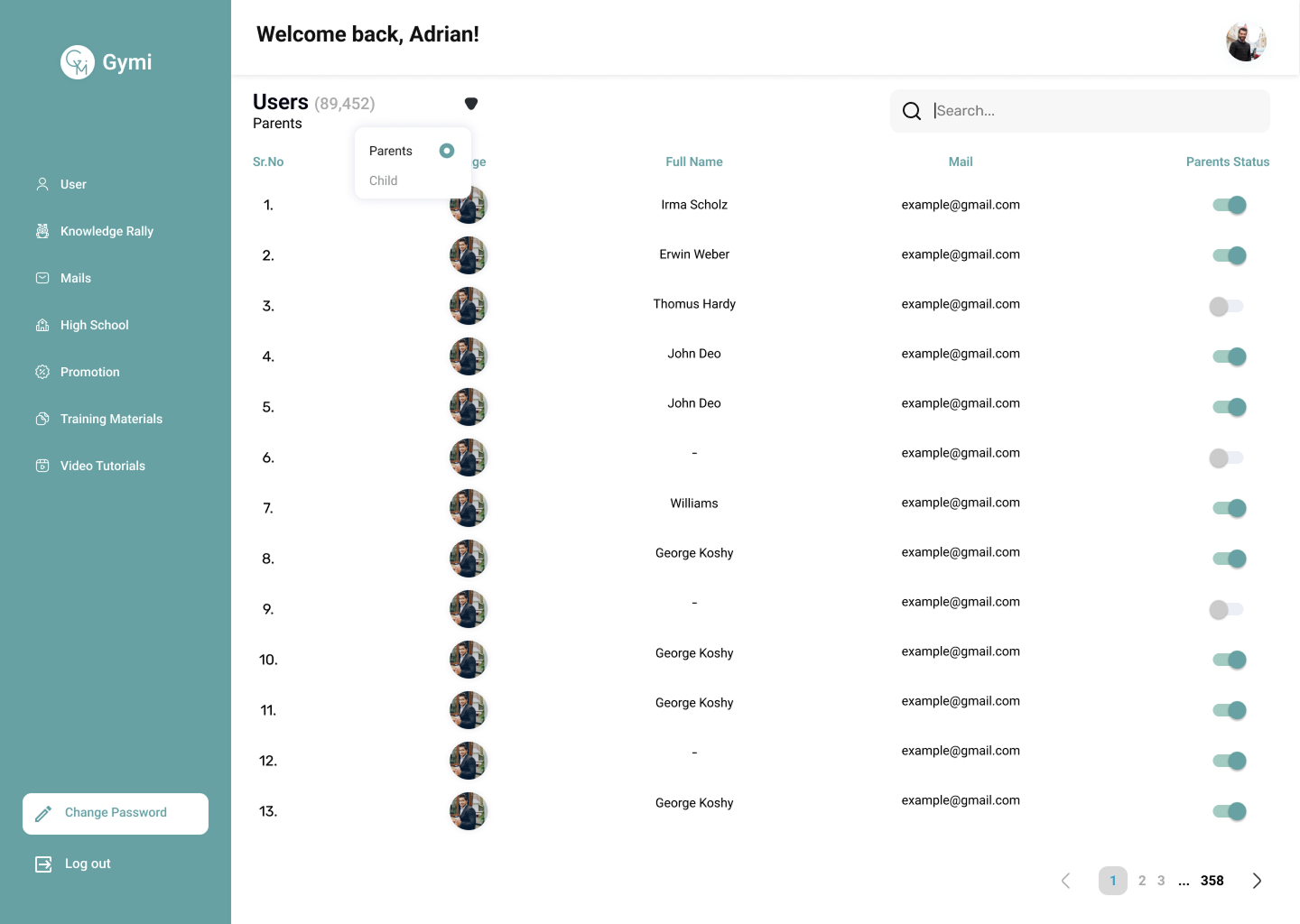Open page 358 of the user list

(x=1212, y=880)
